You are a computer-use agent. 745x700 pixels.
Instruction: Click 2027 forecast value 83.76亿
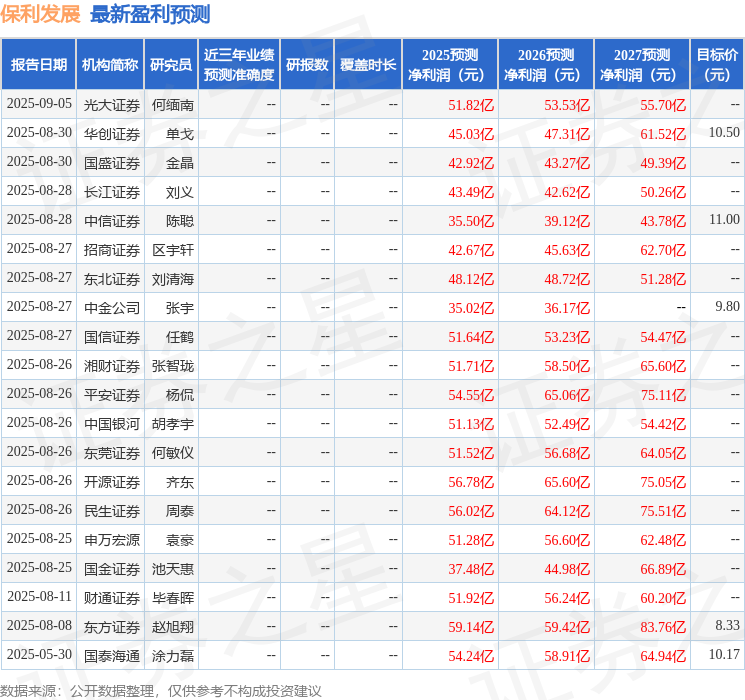pos(663,627)
